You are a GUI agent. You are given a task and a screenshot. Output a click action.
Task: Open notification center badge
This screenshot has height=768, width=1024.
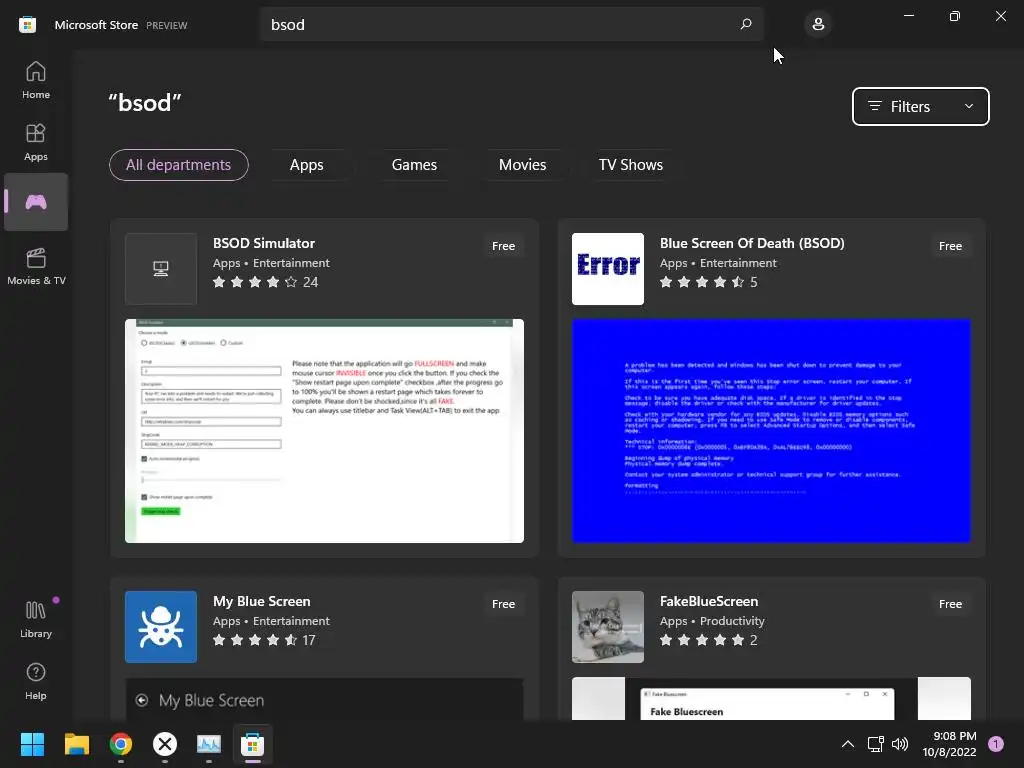click(x=996, y=744)
